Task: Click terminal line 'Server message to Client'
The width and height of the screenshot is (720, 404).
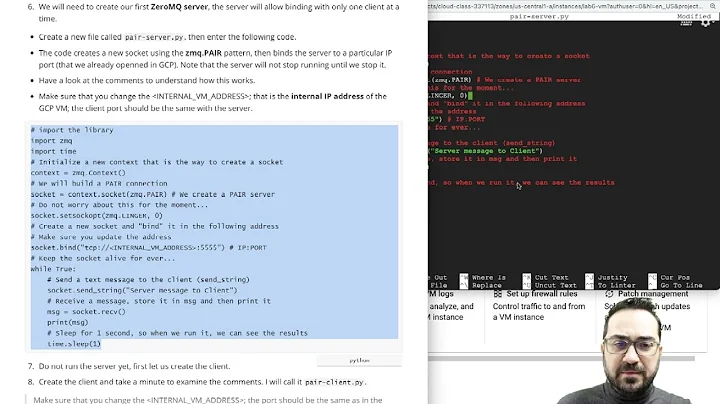Action: pyautogui.click(x=485, y=151)
